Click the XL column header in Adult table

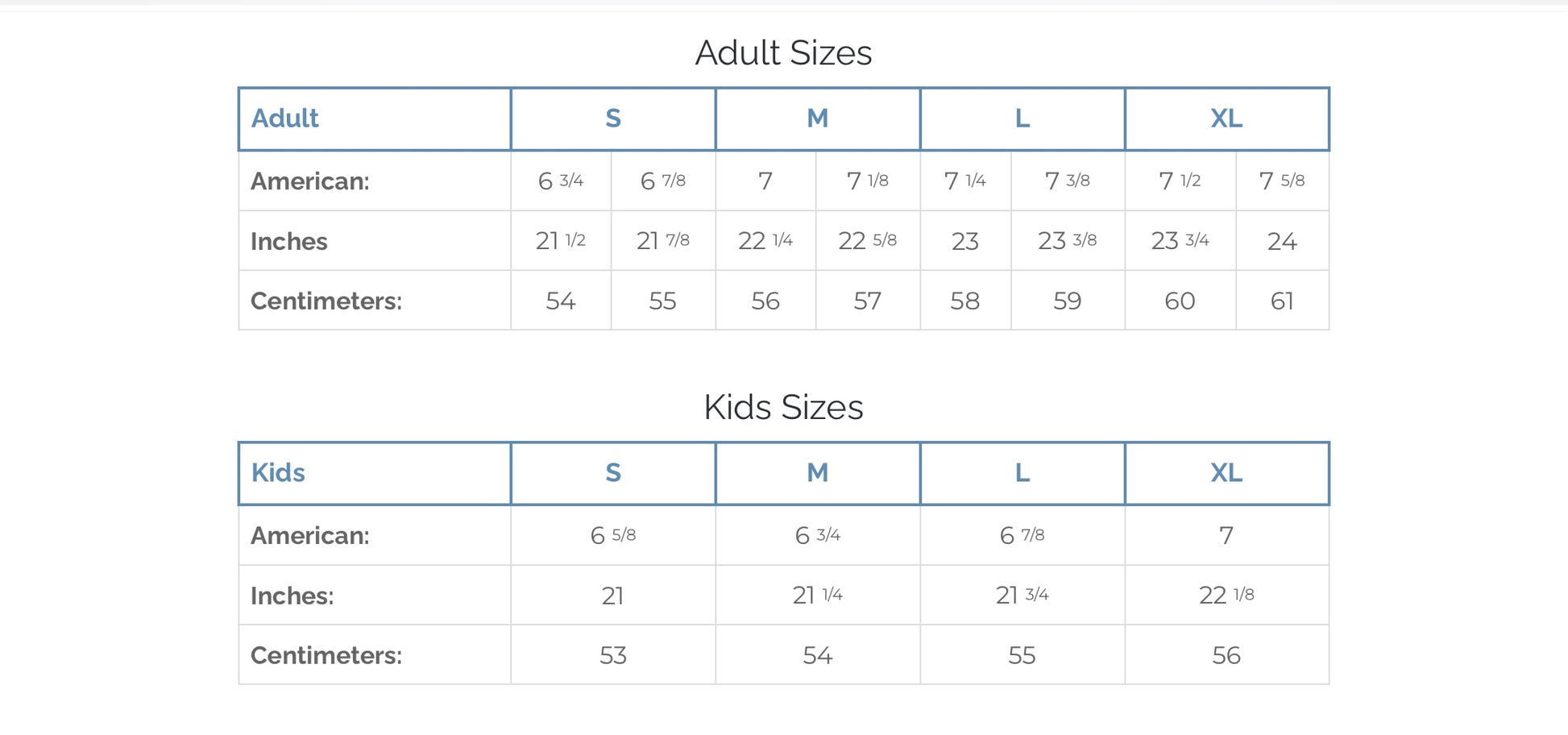(1226, 118)
